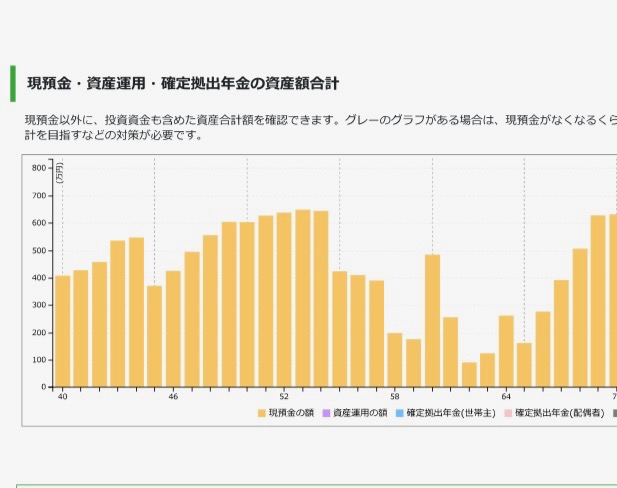
Task: Click the purple 資産運用の額 legend icon
Action: point(325,413)
